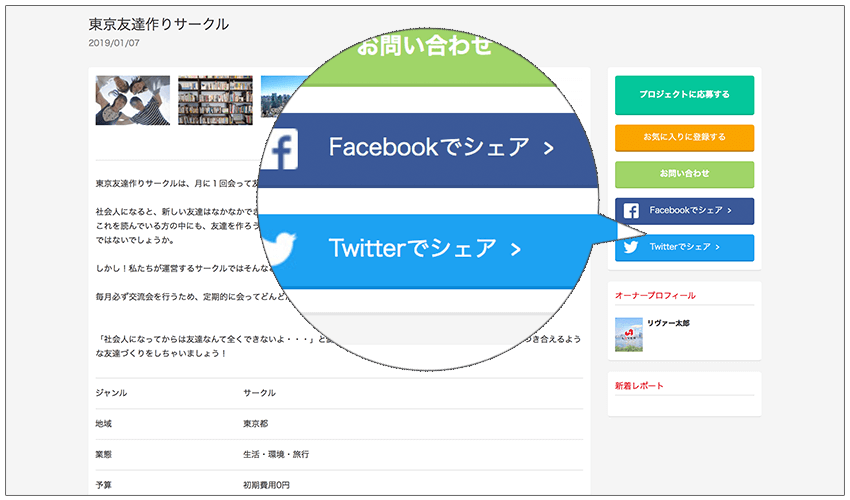Click the Facebook logo icon in sidebar
The height and width of the screenshot is (500, 850).
tap(631, 210)
